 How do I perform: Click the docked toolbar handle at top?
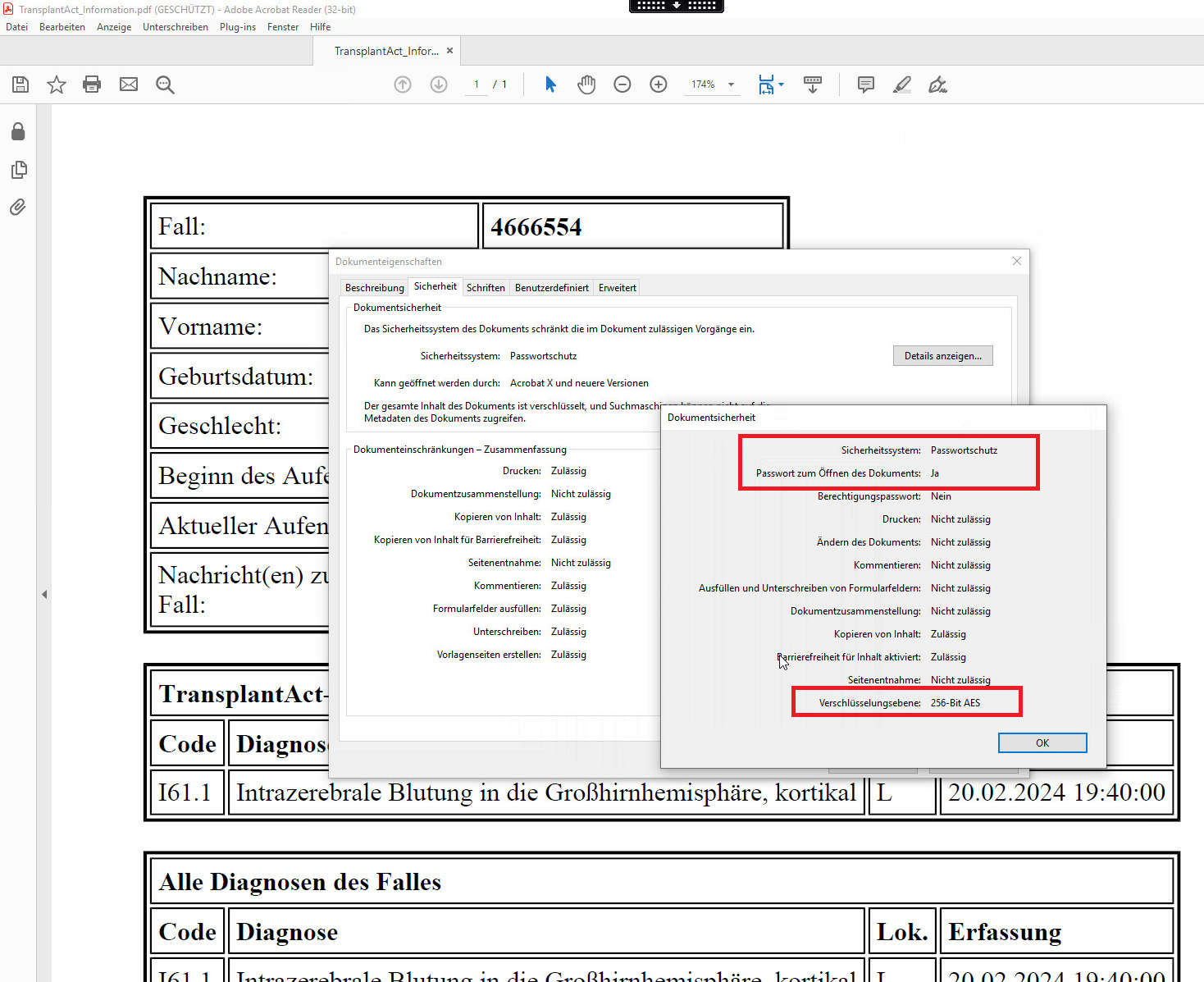(677, 6)
